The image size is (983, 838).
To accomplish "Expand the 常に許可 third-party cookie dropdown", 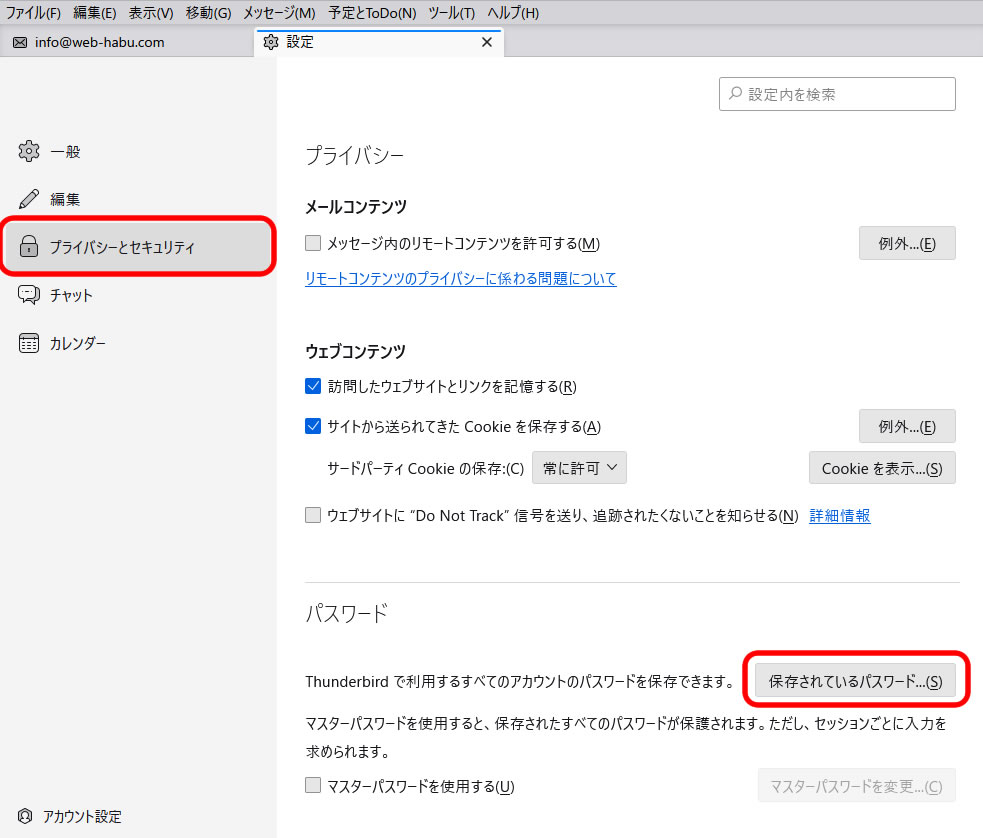I will [x=579, y=467].
